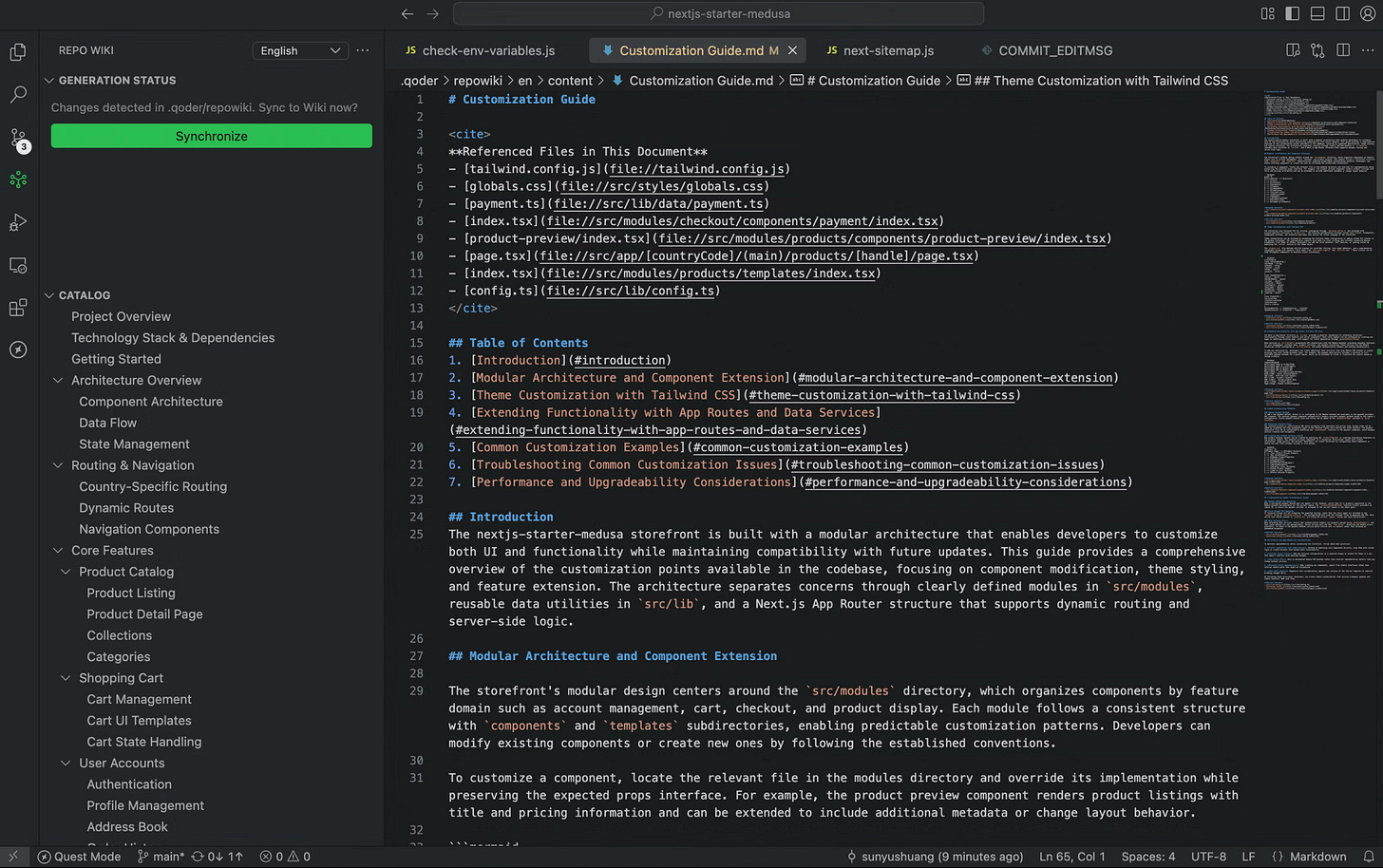Split the editor to the right
This screenshot has width=1383, height=868.
(1343, 50)
